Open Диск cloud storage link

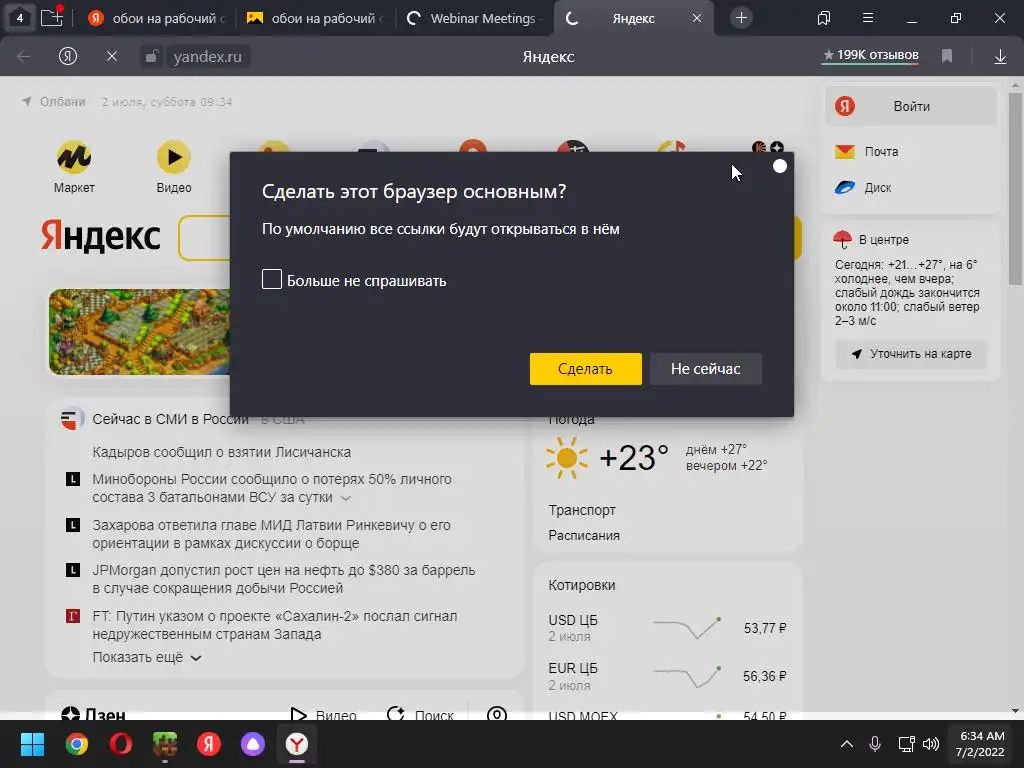[863, 188]
